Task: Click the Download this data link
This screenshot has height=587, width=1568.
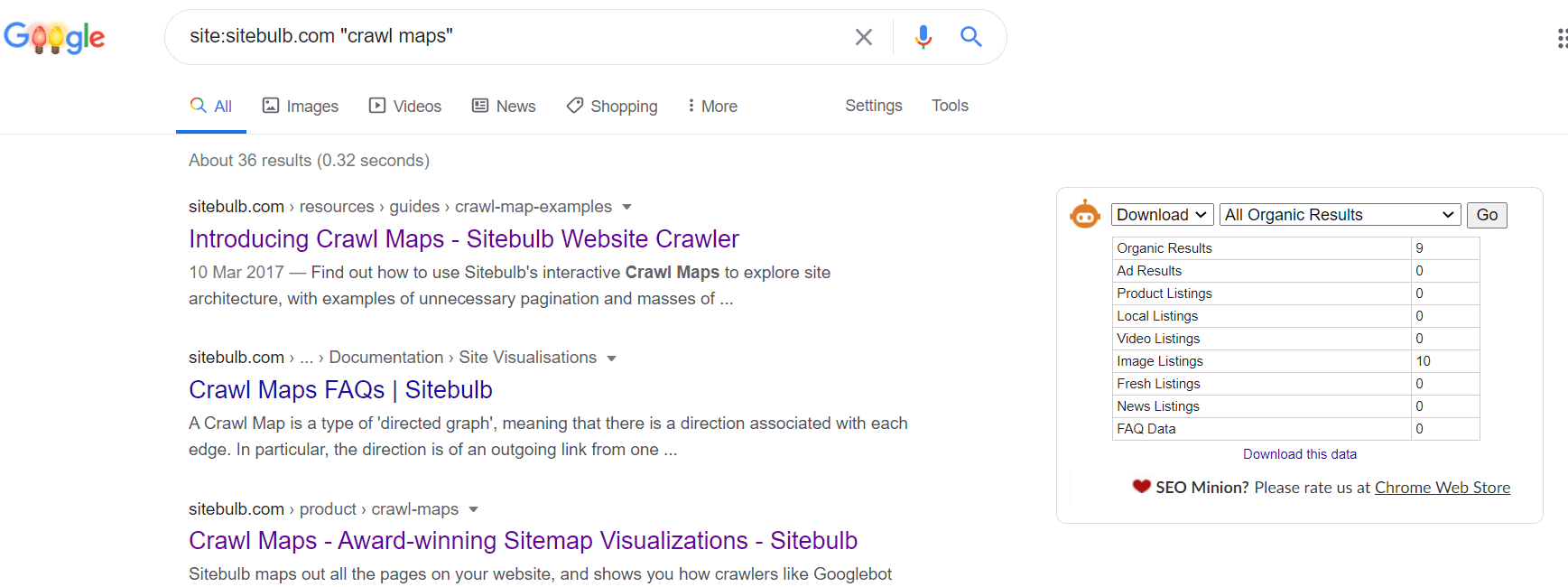Action: click(x=1300, y=454)
